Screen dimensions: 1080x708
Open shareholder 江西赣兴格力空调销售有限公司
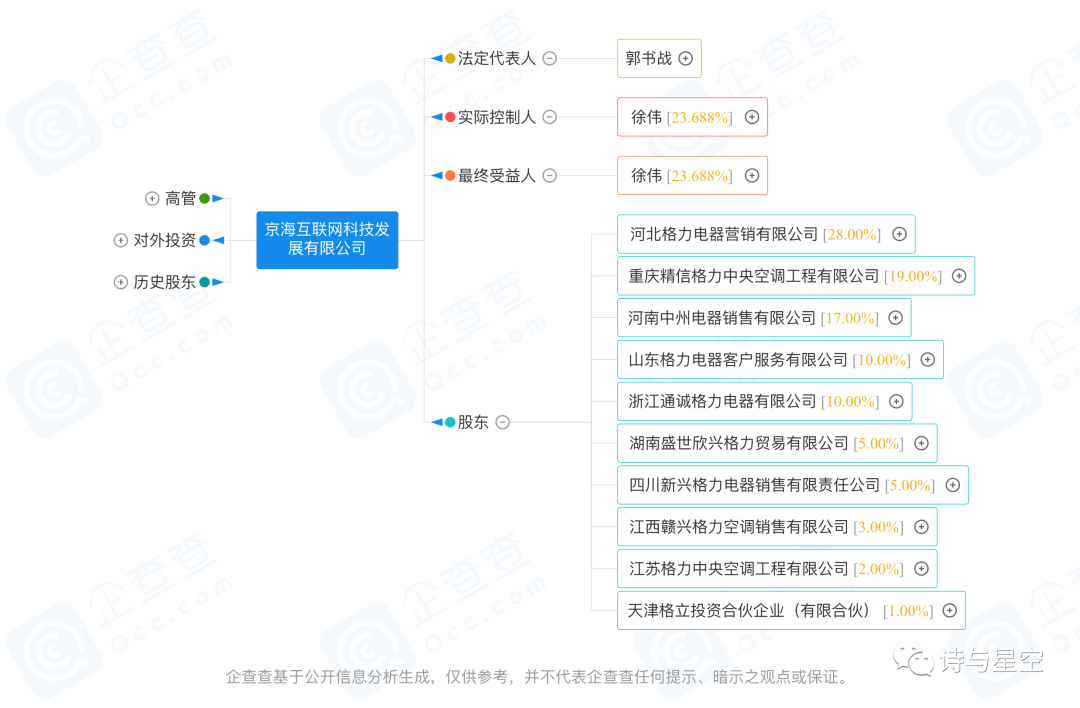click(x=777, y=527)
